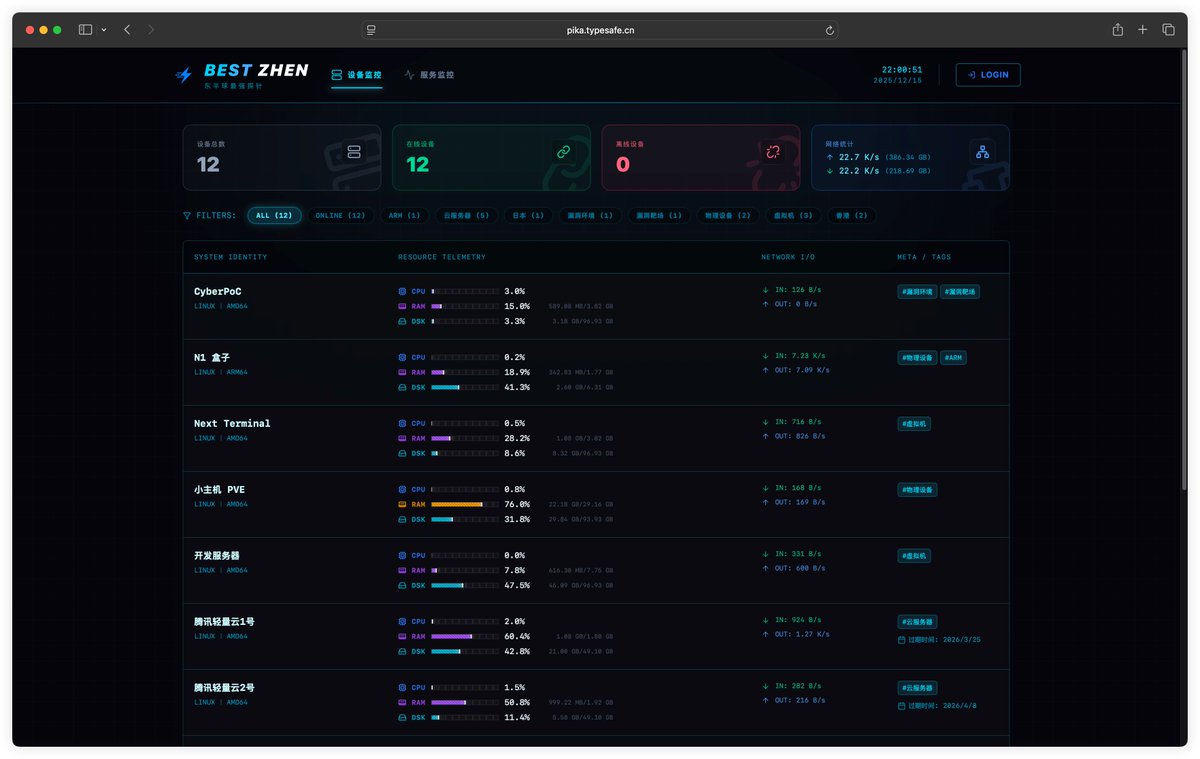Switch to the 服务监控 tab
The image size is (1200, 759).
coord(429,75)
